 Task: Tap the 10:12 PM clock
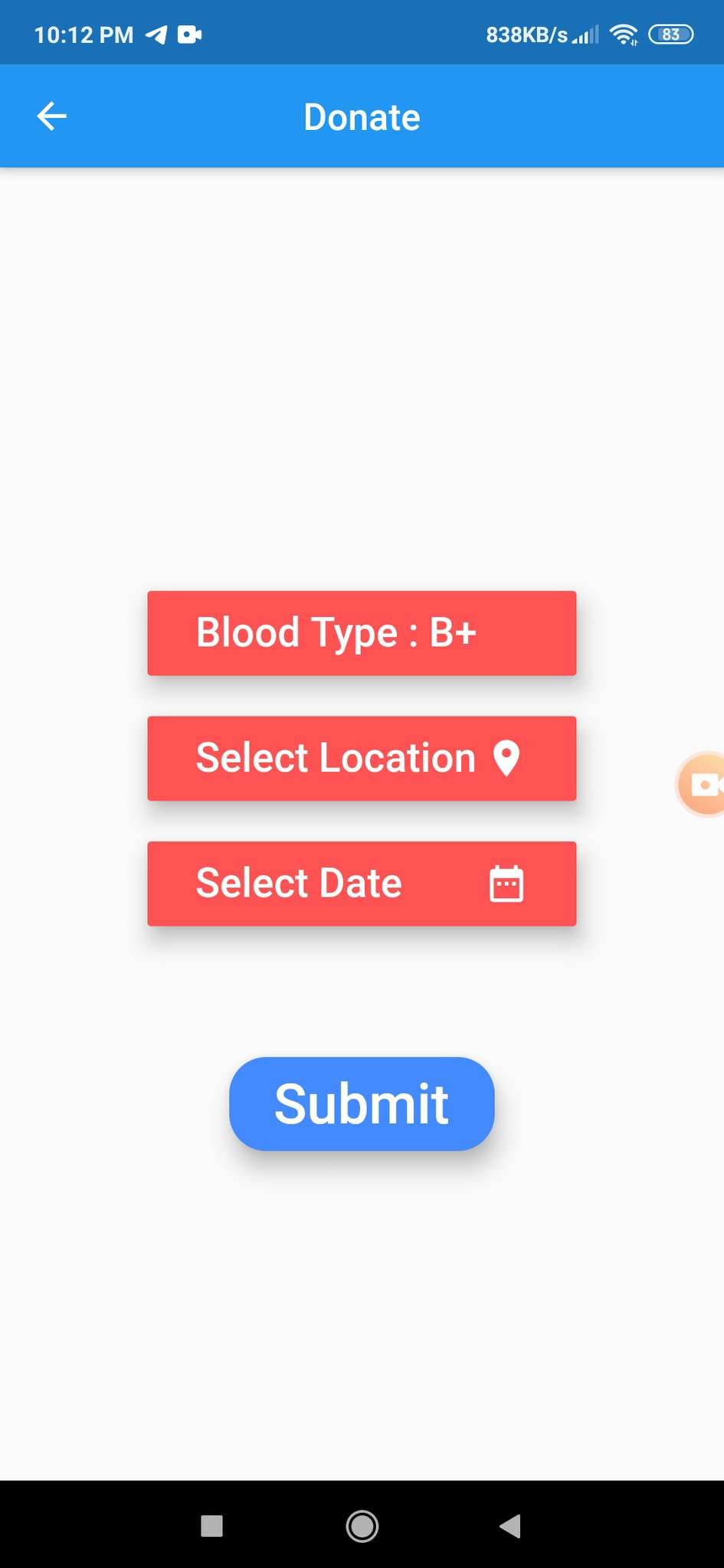84,35
